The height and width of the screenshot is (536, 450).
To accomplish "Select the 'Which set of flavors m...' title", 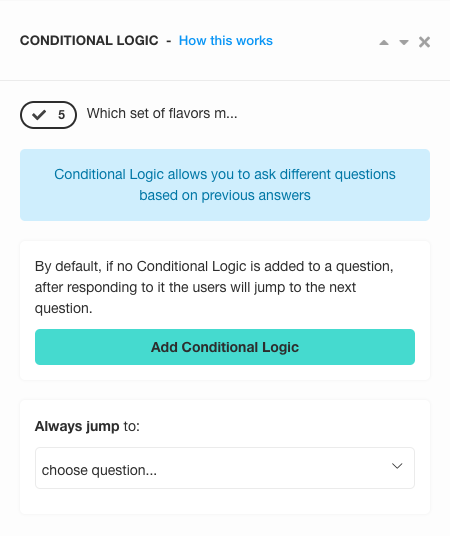I will click(162, 113).
